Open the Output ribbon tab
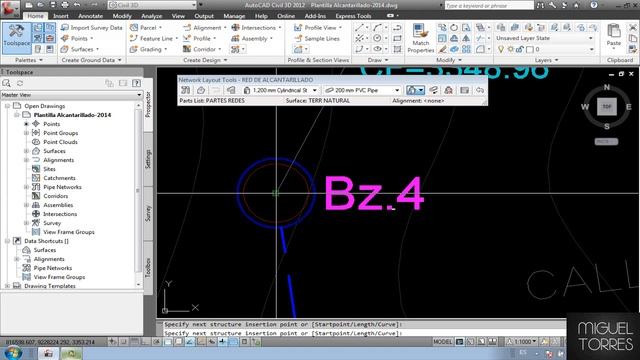Viewport: 640px width, 360px height. click(x=204, y=16)
